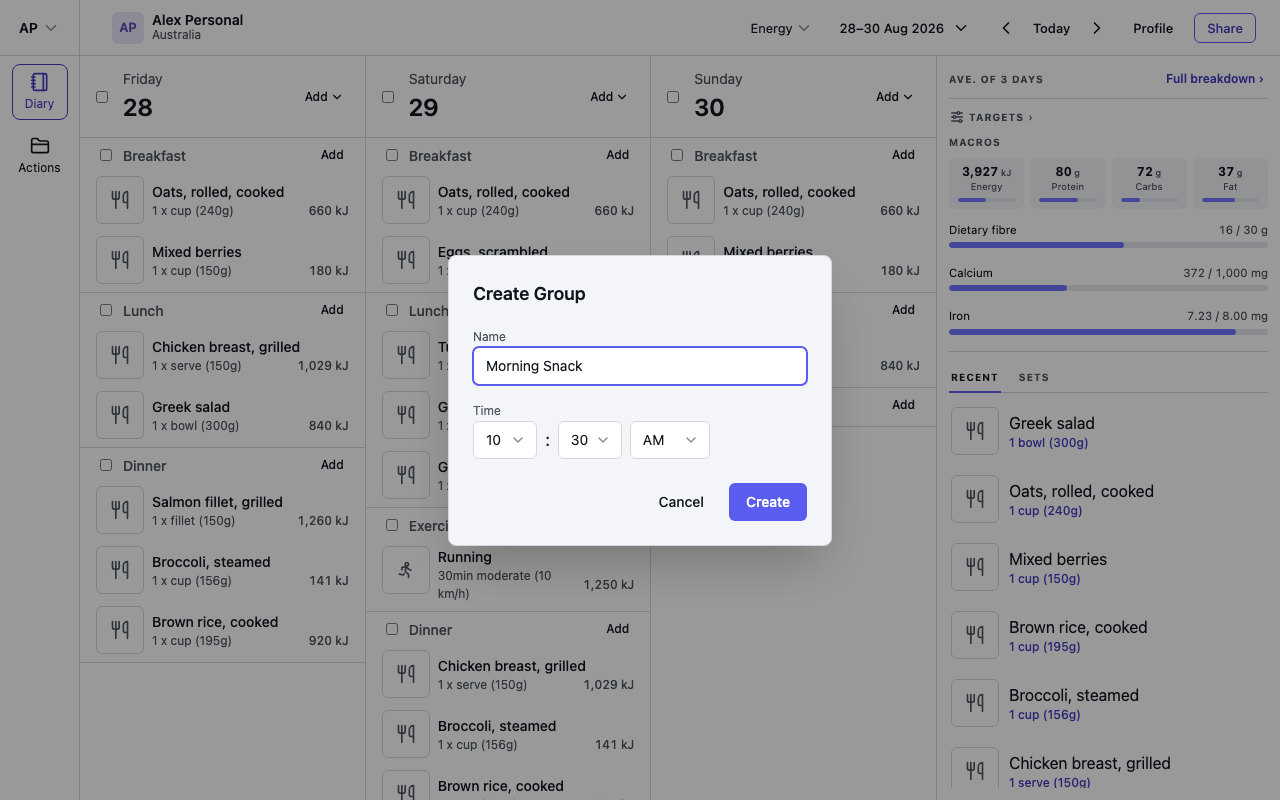This screenshot has width=1280, height=800.
Task: Open the Actions folder in the sidebar
Action: (40, 156)
